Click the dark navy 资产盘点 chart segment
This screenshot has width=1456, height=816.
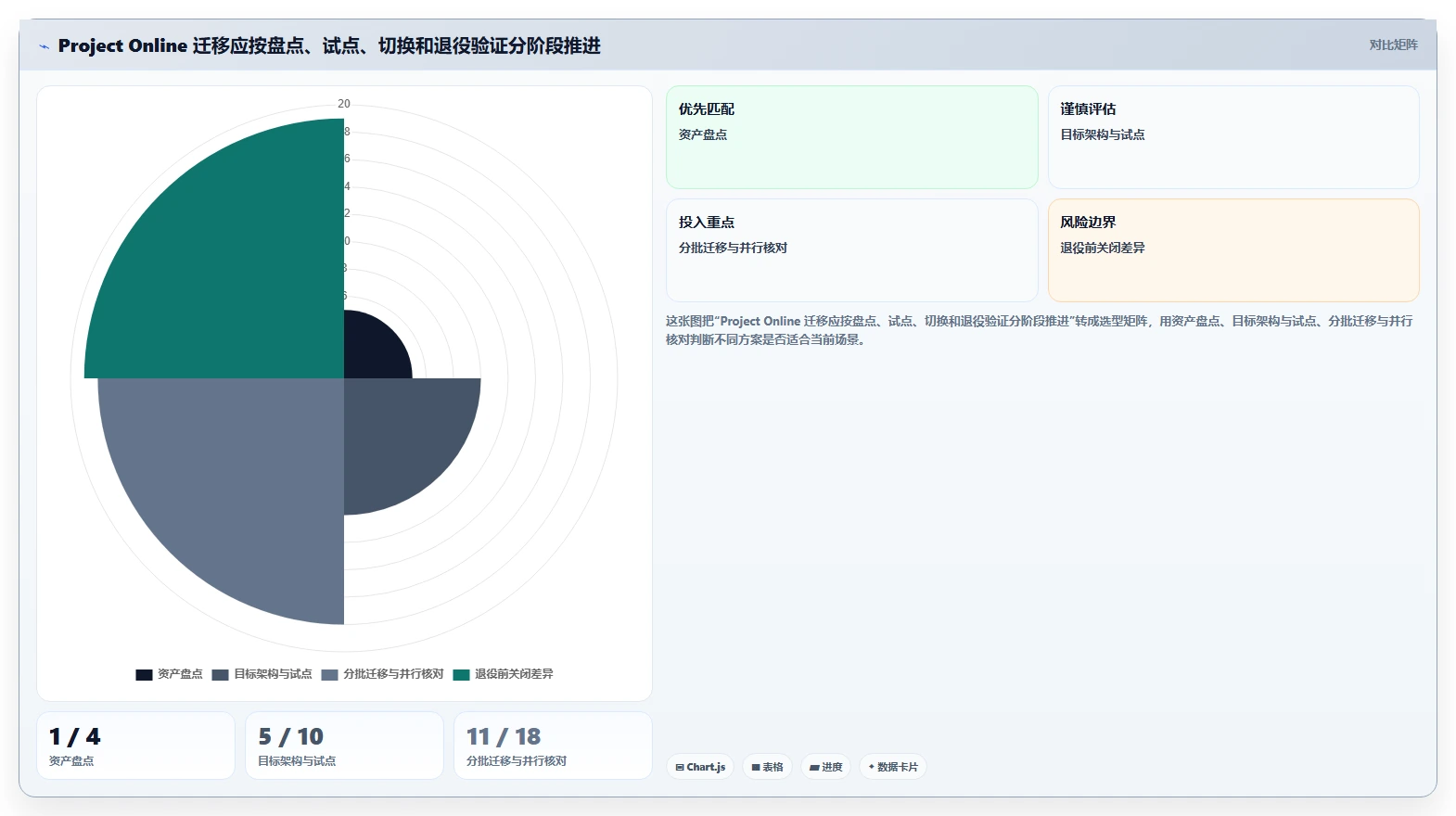click(x=369, y=352)
